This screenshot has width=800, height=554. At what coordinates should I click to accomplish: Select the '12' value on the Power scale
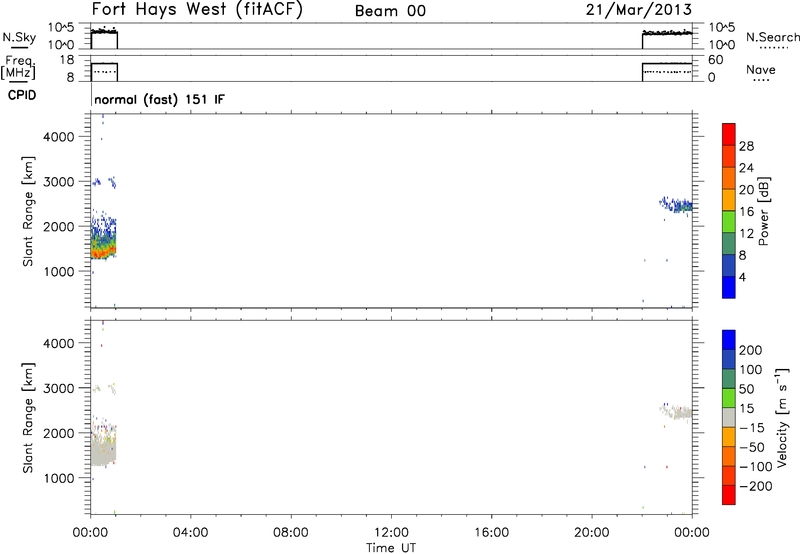(x=746, y=234)
